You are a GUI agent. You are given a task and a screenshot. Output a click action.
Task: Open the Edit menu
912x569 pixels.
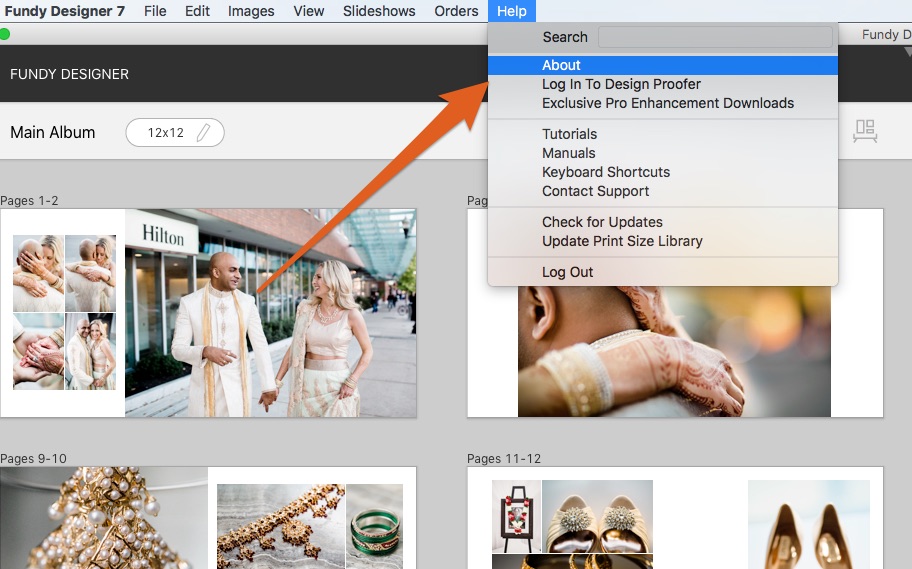197,11
